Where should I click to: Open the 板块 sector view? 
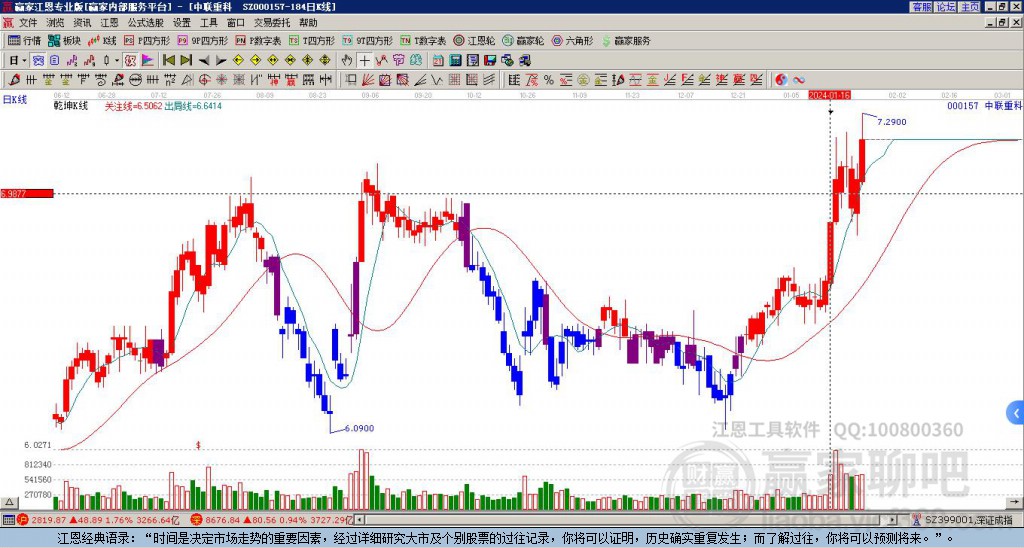65,41
